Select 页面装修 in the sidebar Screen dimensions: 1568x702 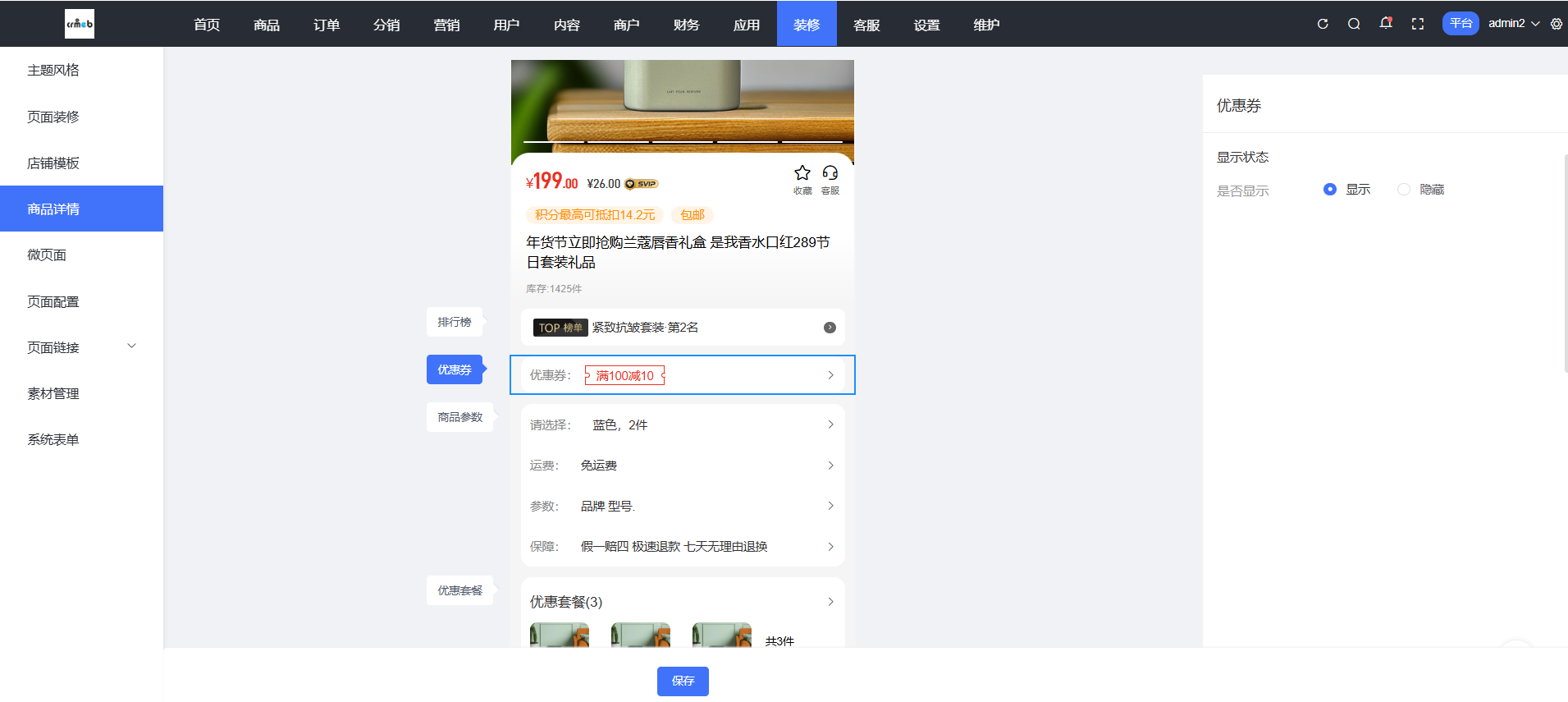53,117
